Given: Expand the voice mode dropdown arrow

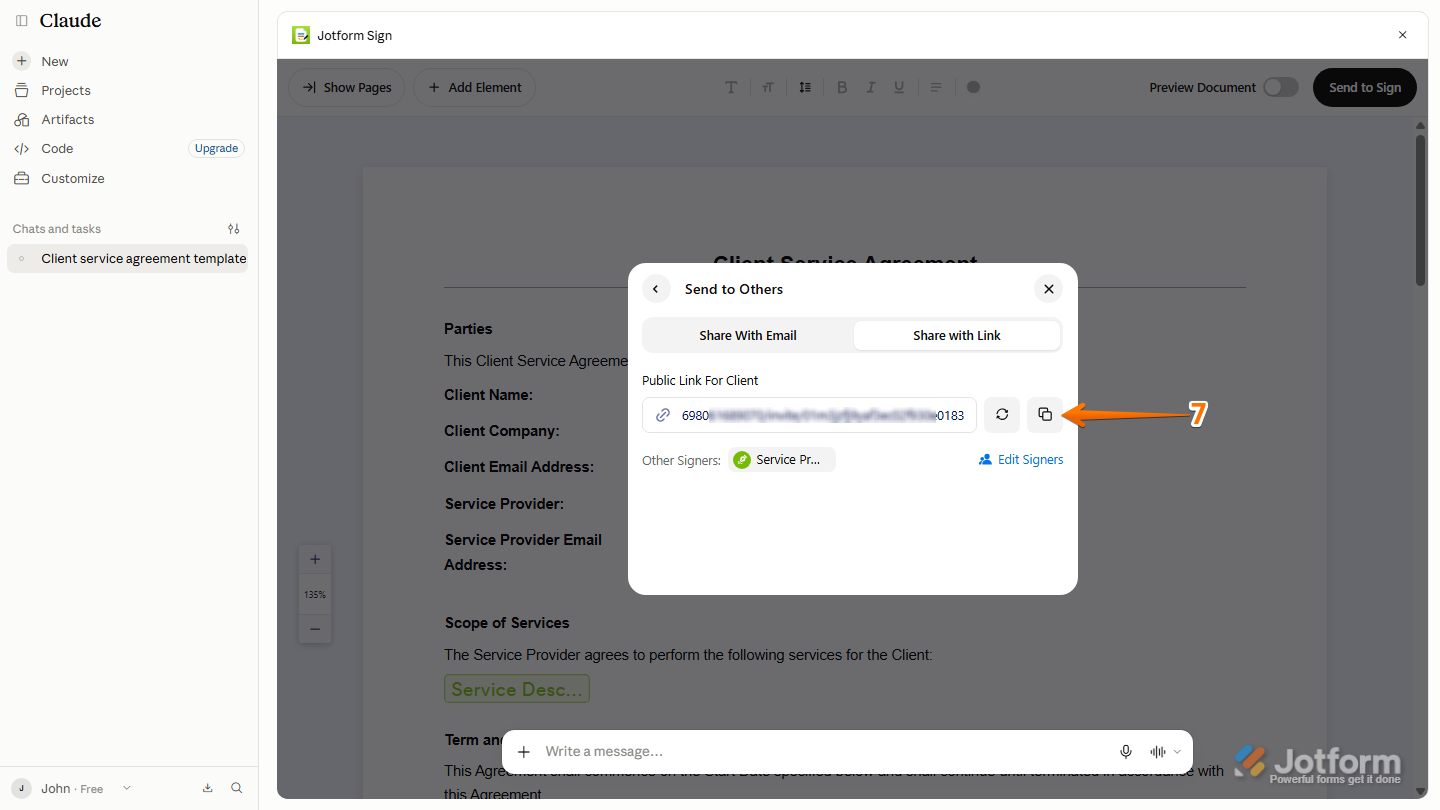Looking at the screenshot, I should pos(1177,752).
